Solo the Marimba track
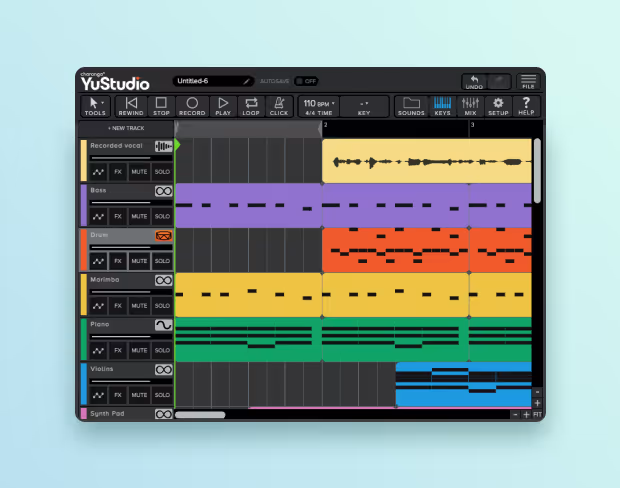 pyautogui.click(x=162, y=306)
